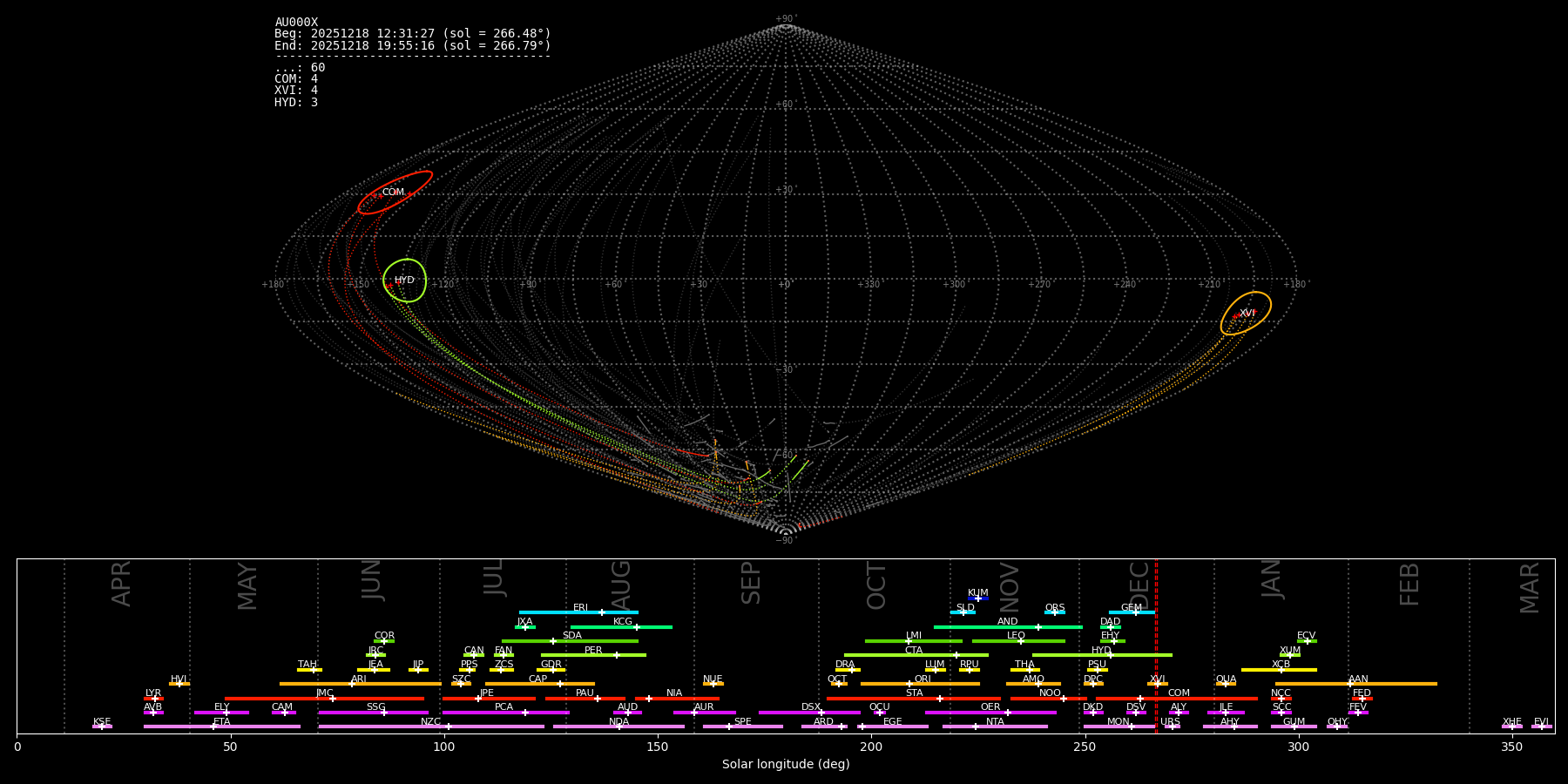Click the AU000X station title text
1568x784 pixels.
click(296, 23)
